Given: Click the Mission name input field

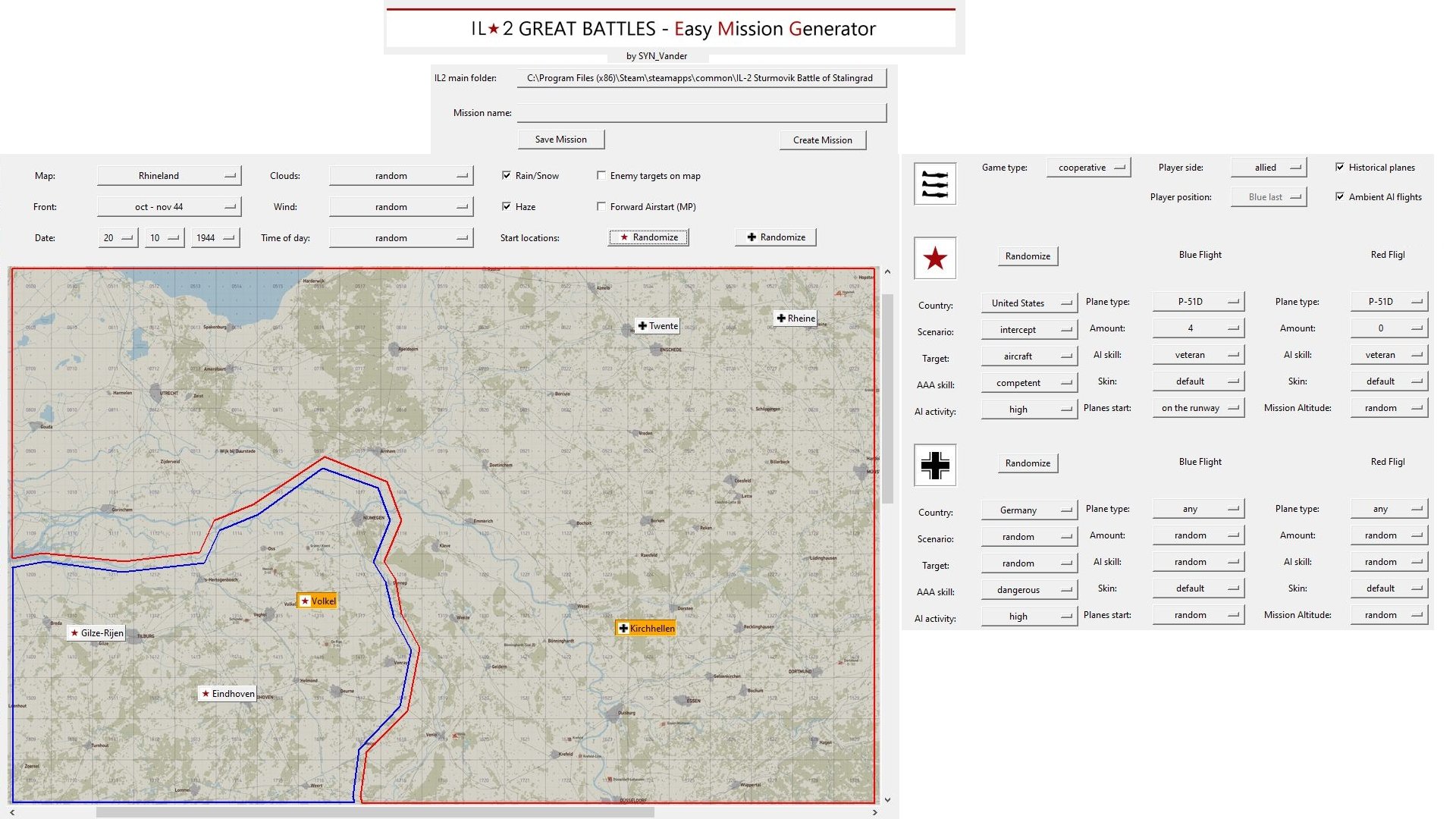Looking at the screenshot, I should click(x=701, y=113).
